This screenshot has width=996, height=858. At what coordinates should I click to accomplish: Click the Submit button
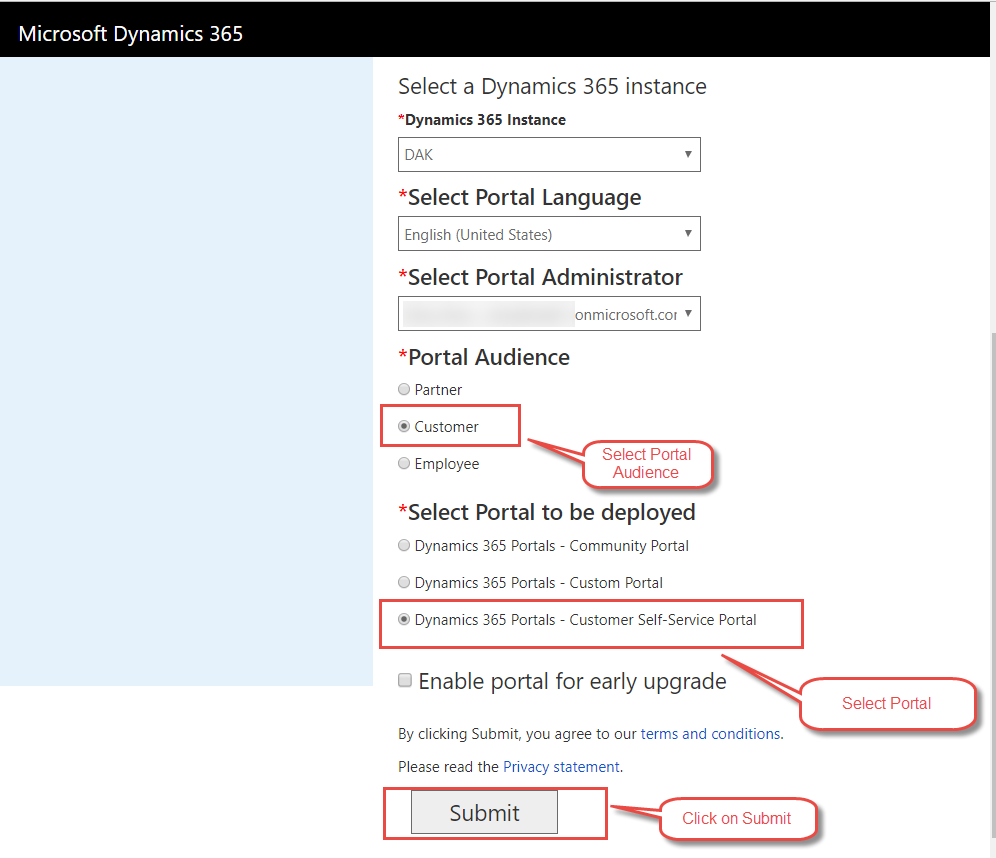pyautogui.click(x=485, y=812)
